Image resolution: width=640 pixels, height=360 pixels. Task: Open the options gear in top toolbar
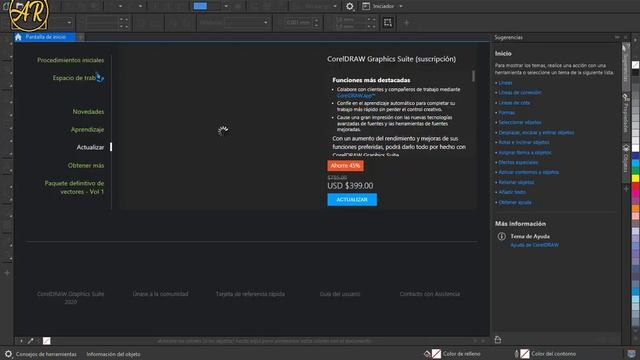point(350,6)
